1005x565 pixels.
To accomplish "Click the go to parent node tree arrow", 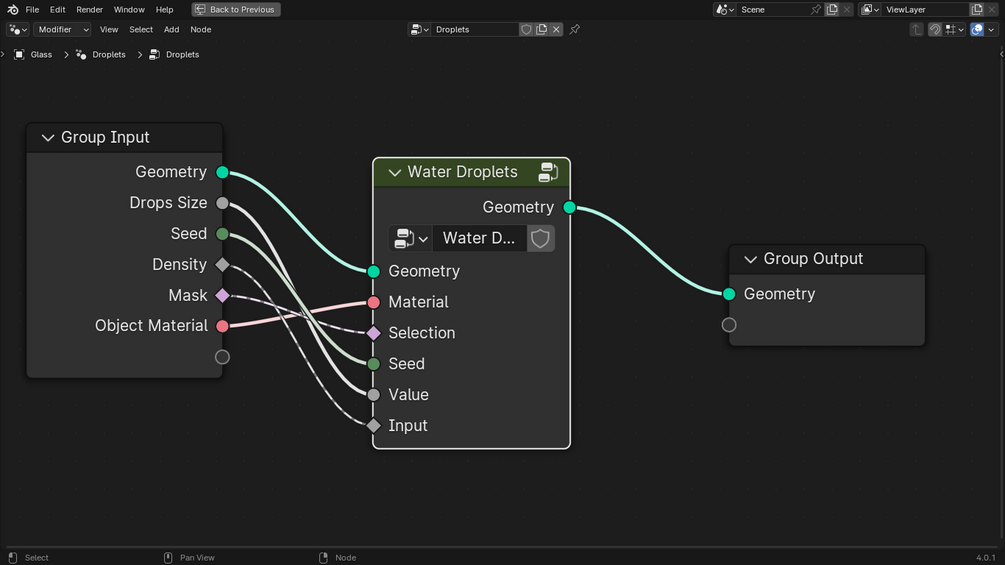I will (x=917, y=29).
